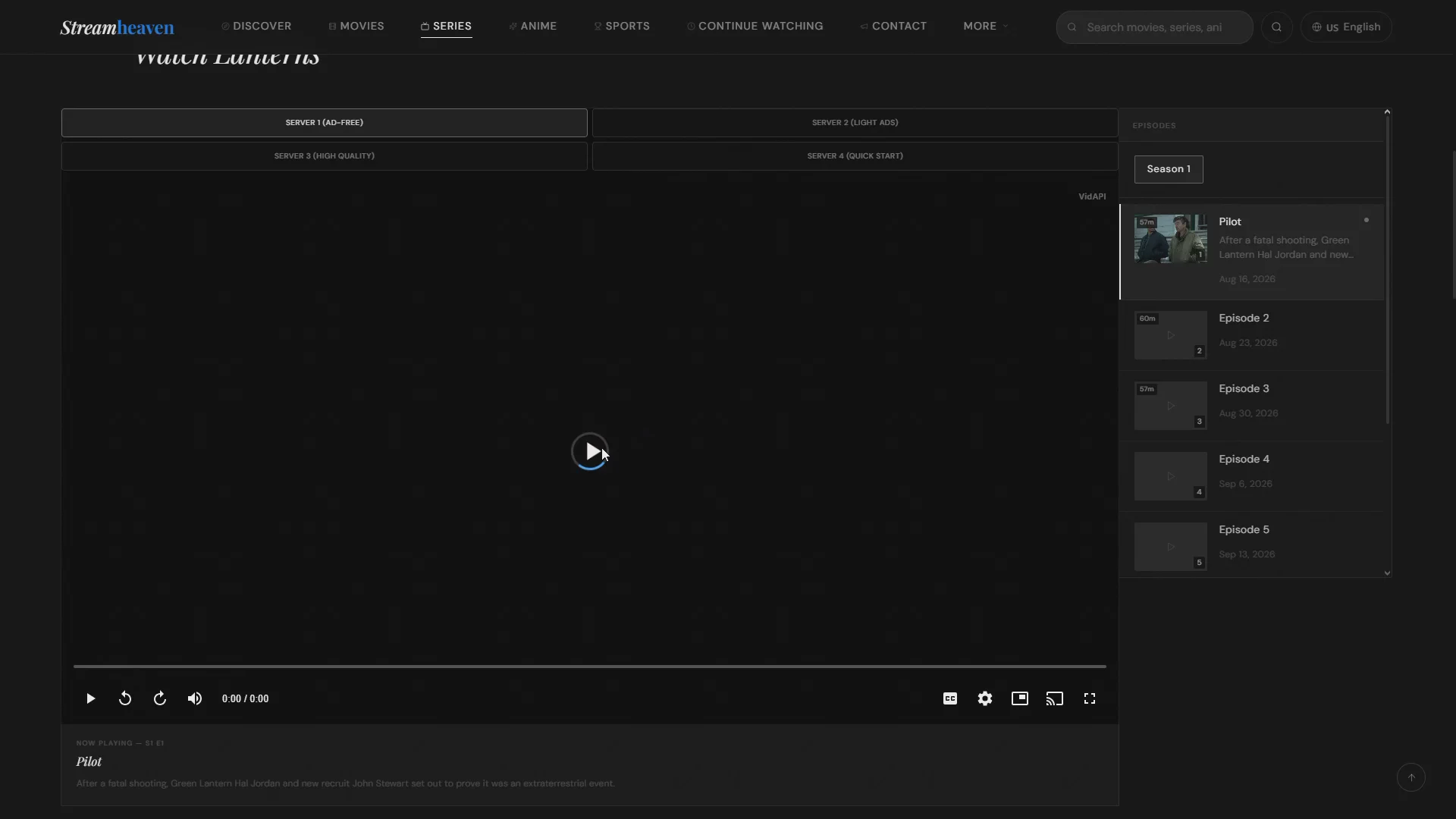Switch to Server 2 (Light Ads)
The image size is (1456, 819).
tap(855, 123)
